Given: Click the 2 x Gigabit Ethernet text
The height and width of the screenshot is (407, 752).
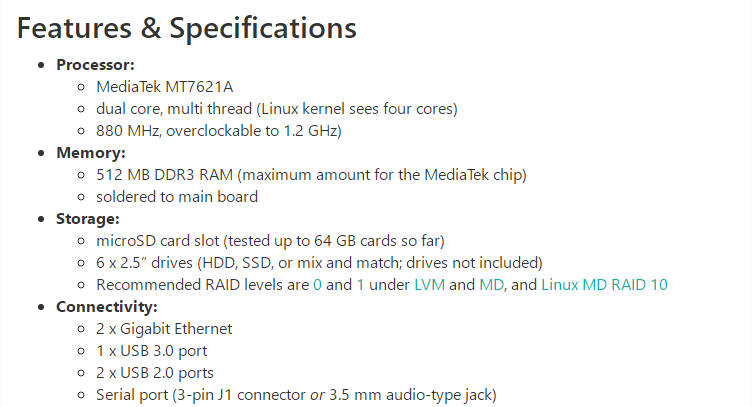Looking at the screenshot, I should coord(164,329).
